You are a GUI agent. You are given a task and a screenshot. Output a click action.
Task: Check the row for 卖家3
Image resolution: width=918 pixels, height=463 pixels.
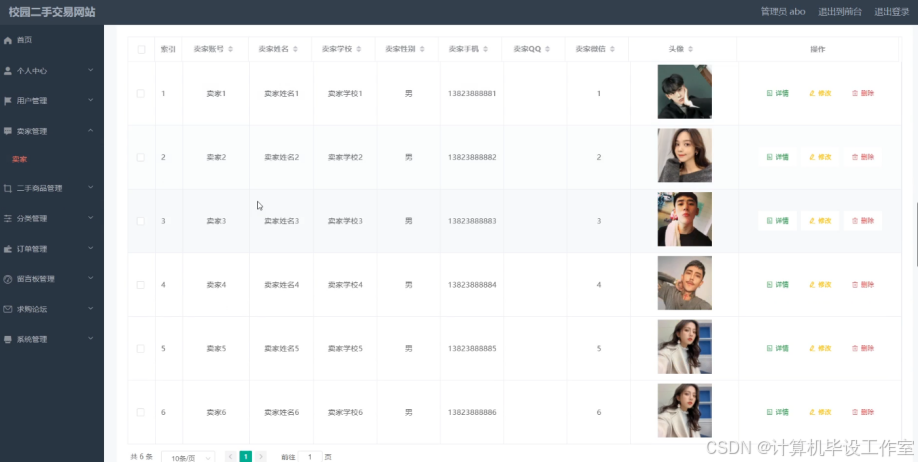click(x=141, y=221)
